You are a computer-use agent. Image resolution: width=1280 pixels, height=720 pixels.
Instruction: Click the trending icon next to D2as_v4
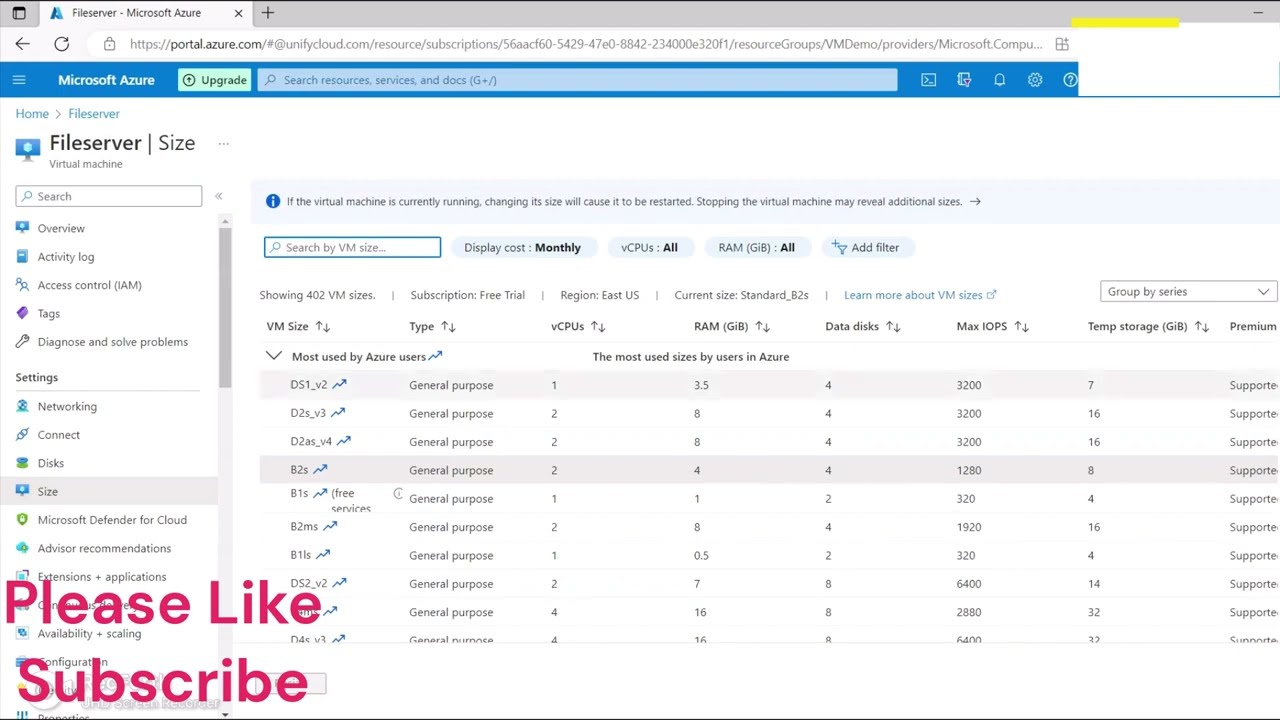coord(344,440)
